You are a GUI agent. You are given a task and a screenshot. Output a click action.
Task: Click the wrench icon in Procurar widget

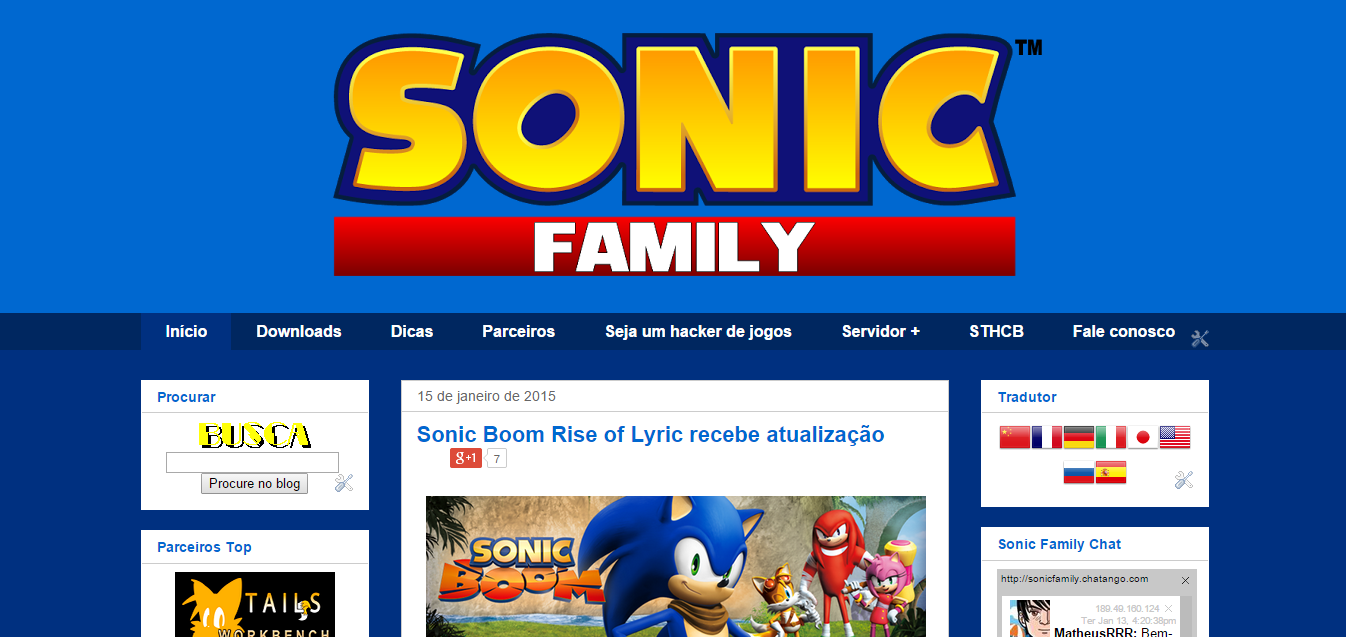344,483
